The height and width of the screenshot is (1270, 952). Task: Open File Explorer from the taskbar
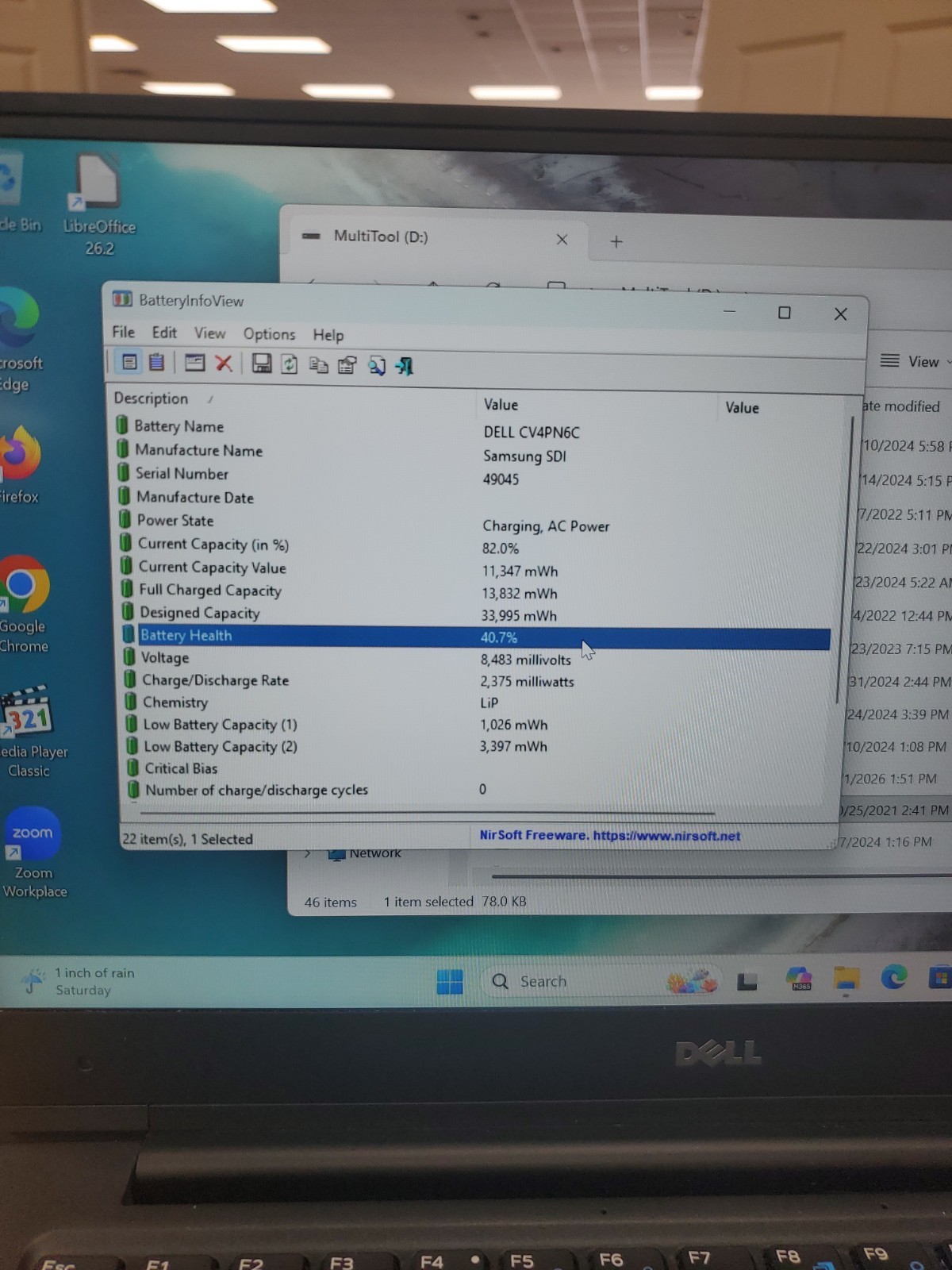pyautogui.click(x=846, y=979)
